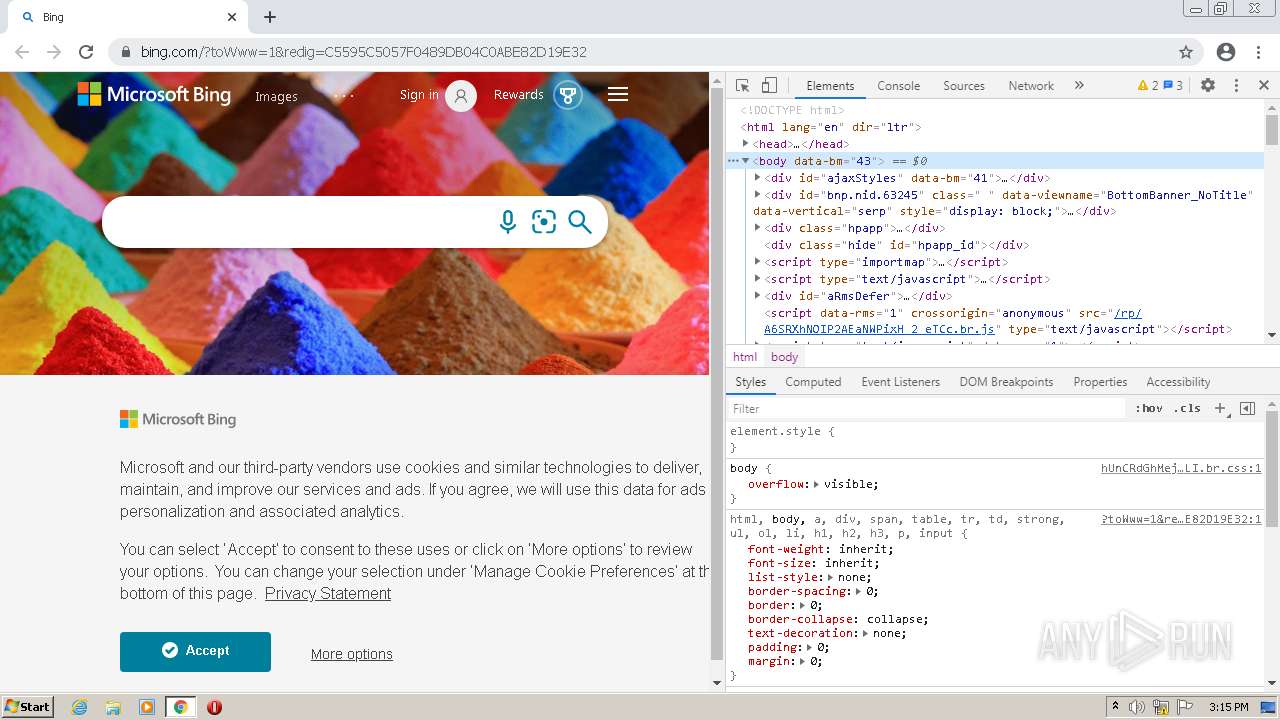Bookmark this page with the star icon
Viewport: 1280px width, 720px height.
coord(1186,52)
